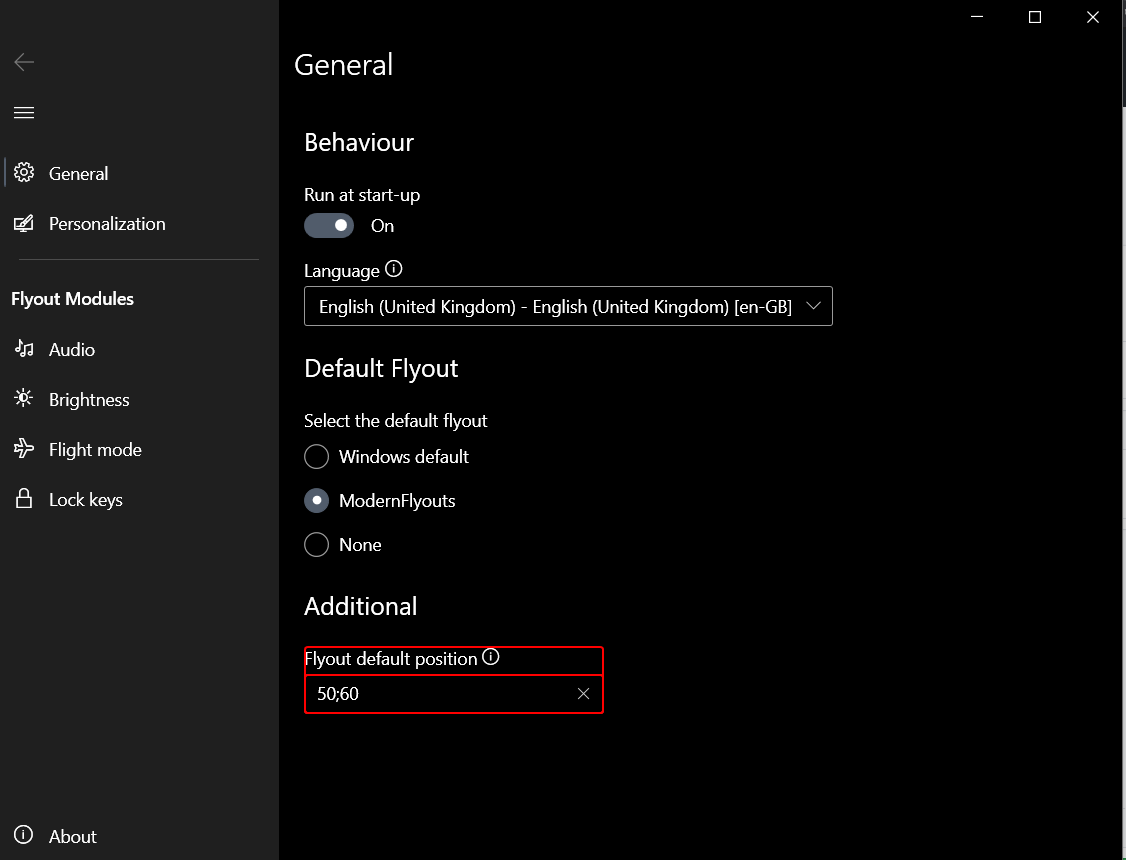Click the On label beside the switch
The width and height of the screenshot is (1126, 860).
382,225
